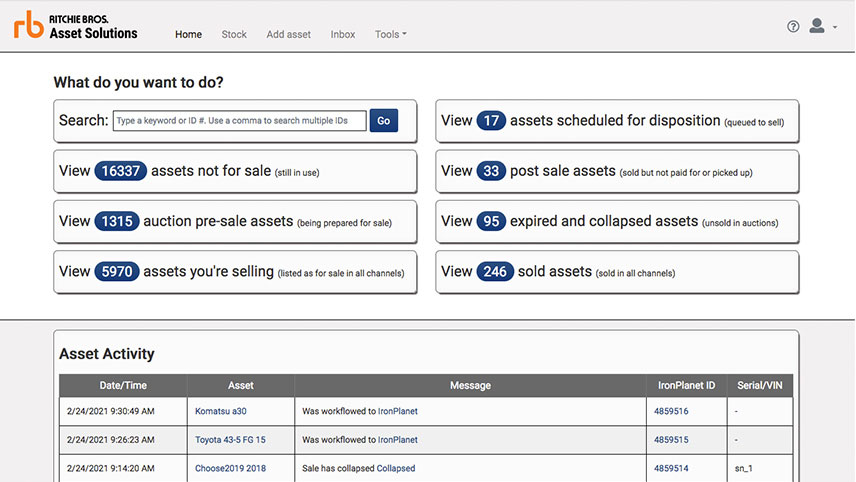Select the sn_1 serial cell
Image resolution: width=856 pixels, height=482 pixels.
click(759, 468)
